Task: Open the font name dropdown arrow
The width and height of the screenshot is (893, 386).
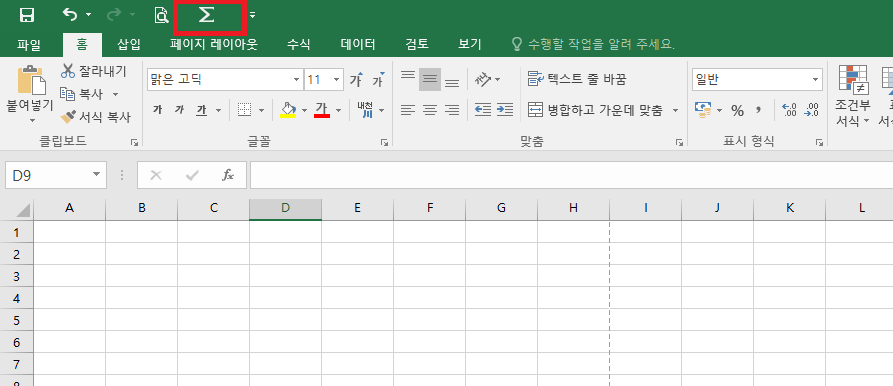Action: [296, 79]
